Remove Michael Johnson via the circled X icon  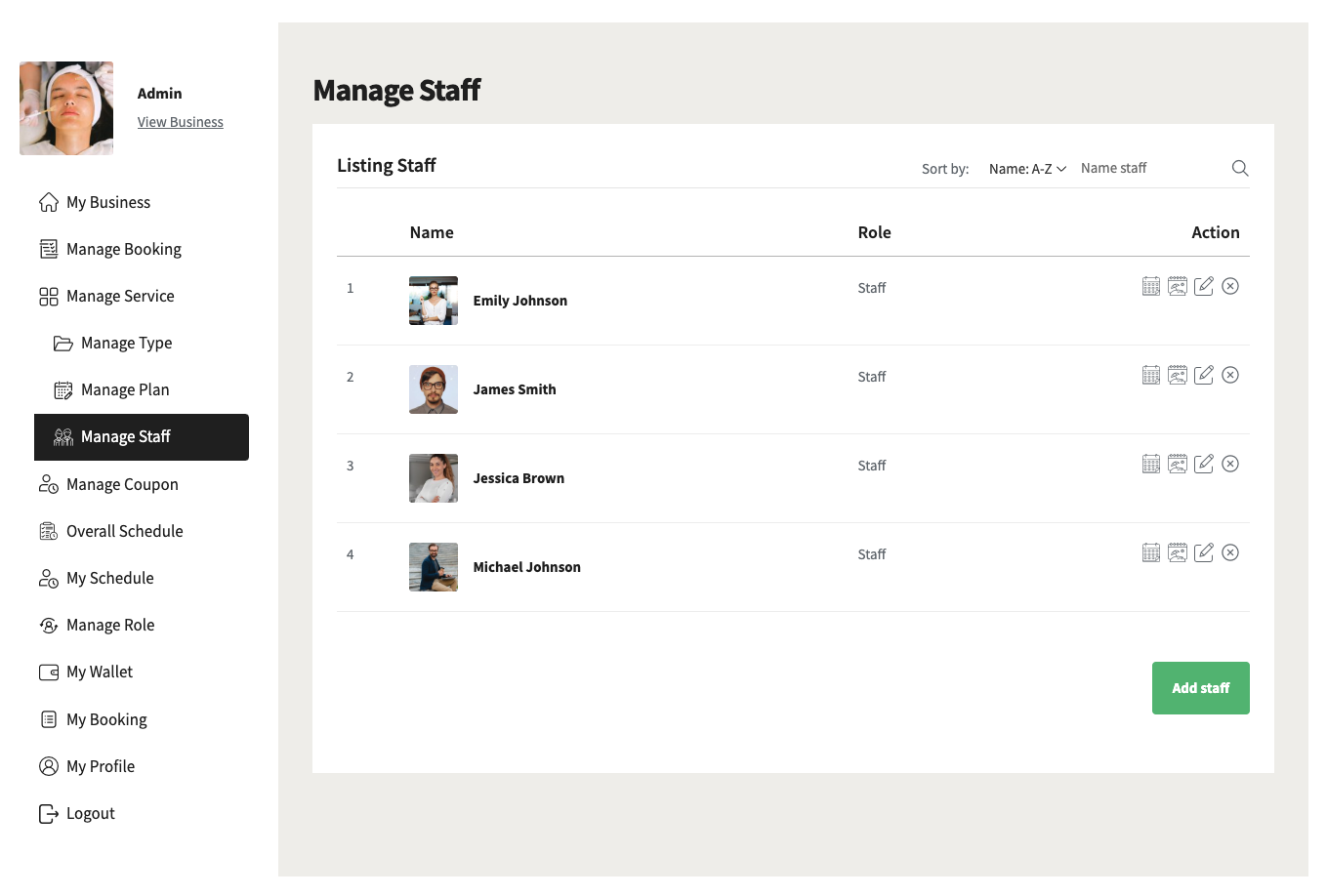point(1230,552)
